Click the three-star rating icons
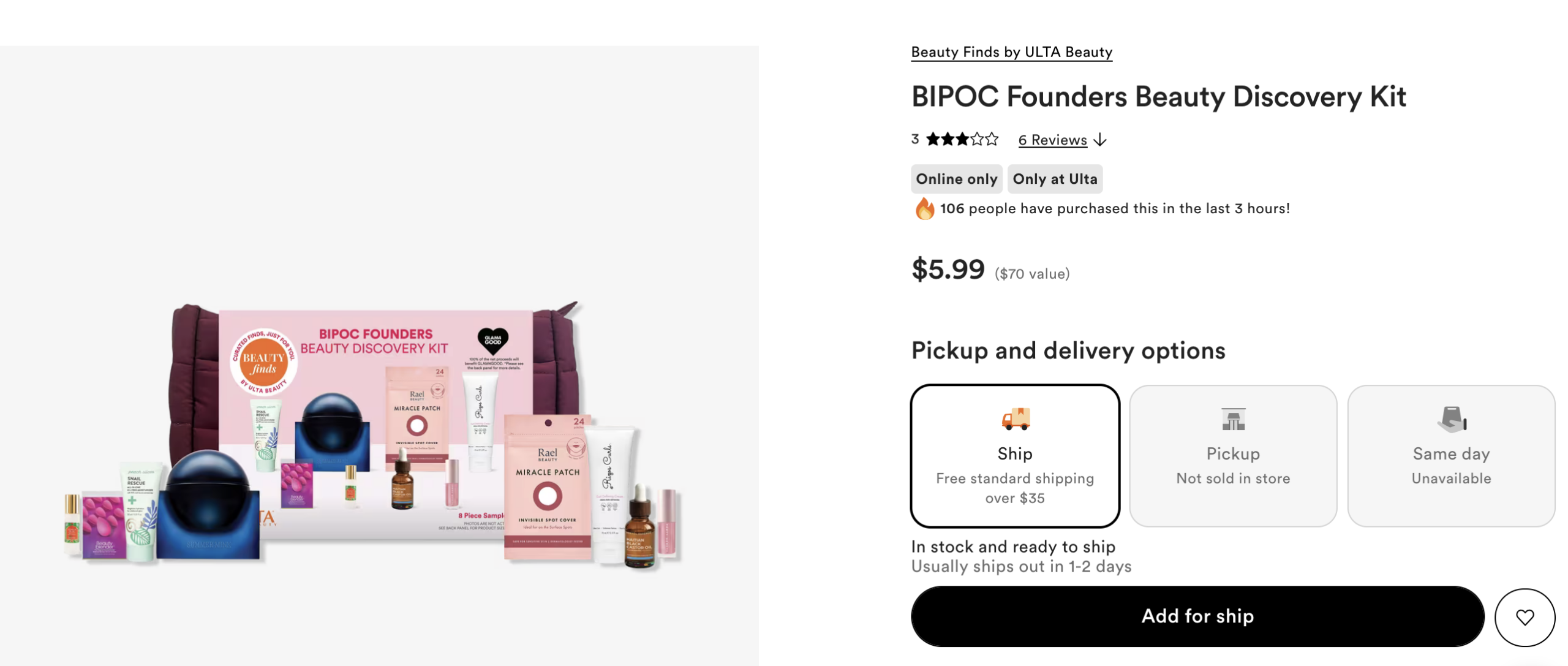Image resolution: width=1568 pixels, height=666 pixels. (962, 140)
